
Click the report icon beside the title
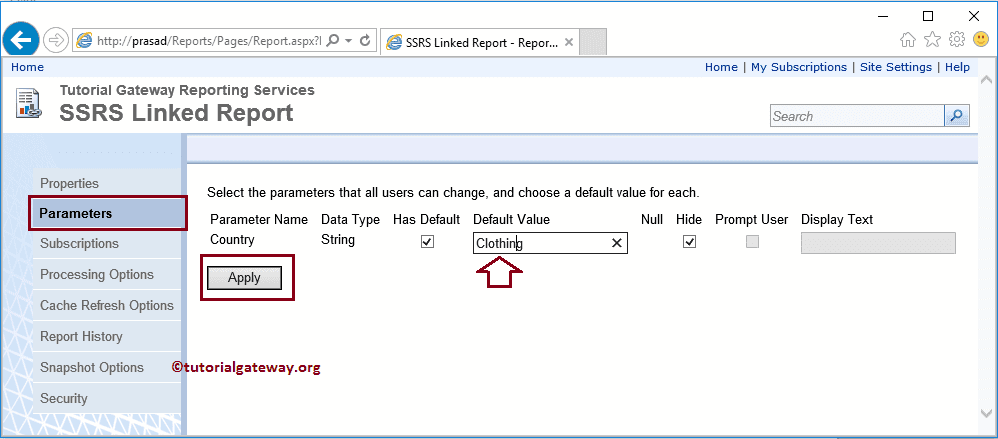pyautogui.click(x=29, y=104)
